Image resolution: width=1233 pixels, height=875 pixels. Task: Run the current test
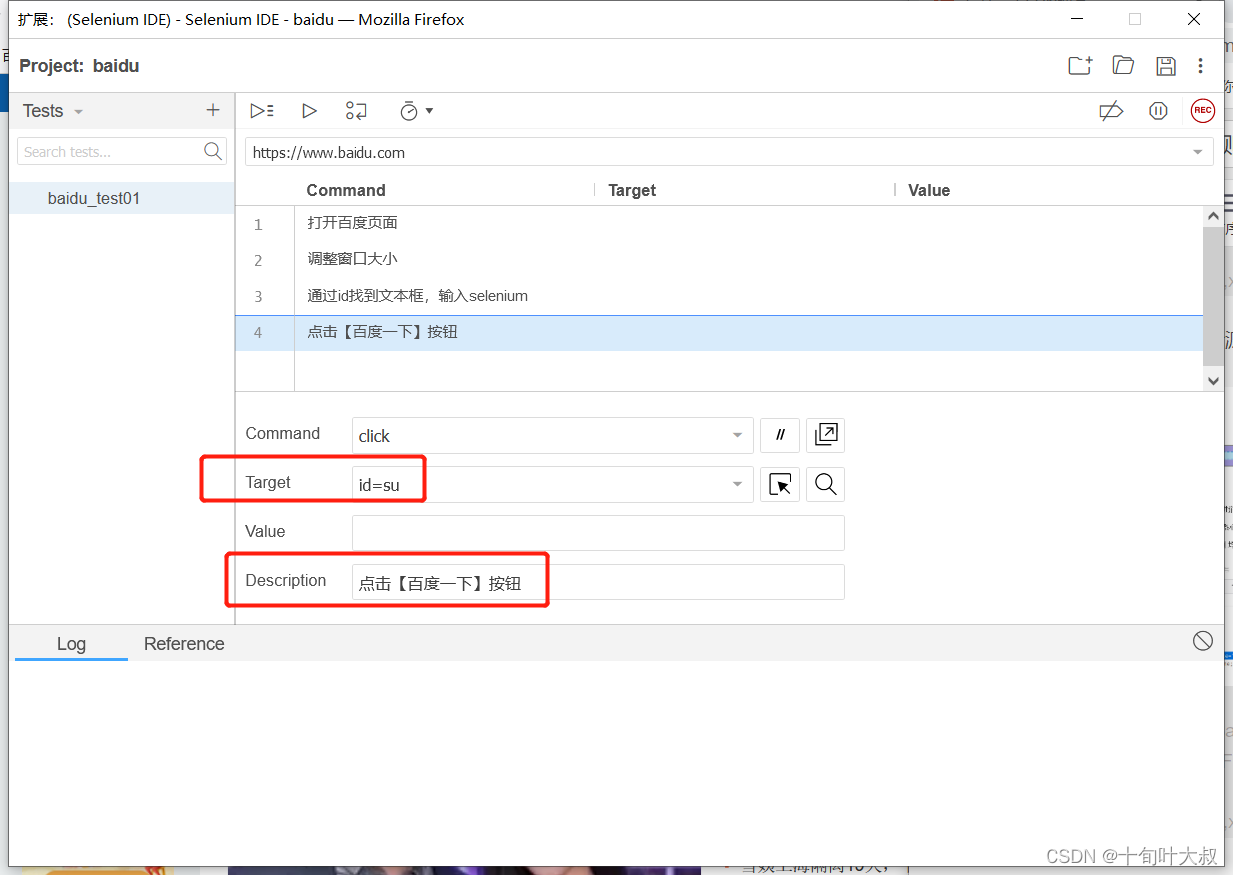point(309,111)
